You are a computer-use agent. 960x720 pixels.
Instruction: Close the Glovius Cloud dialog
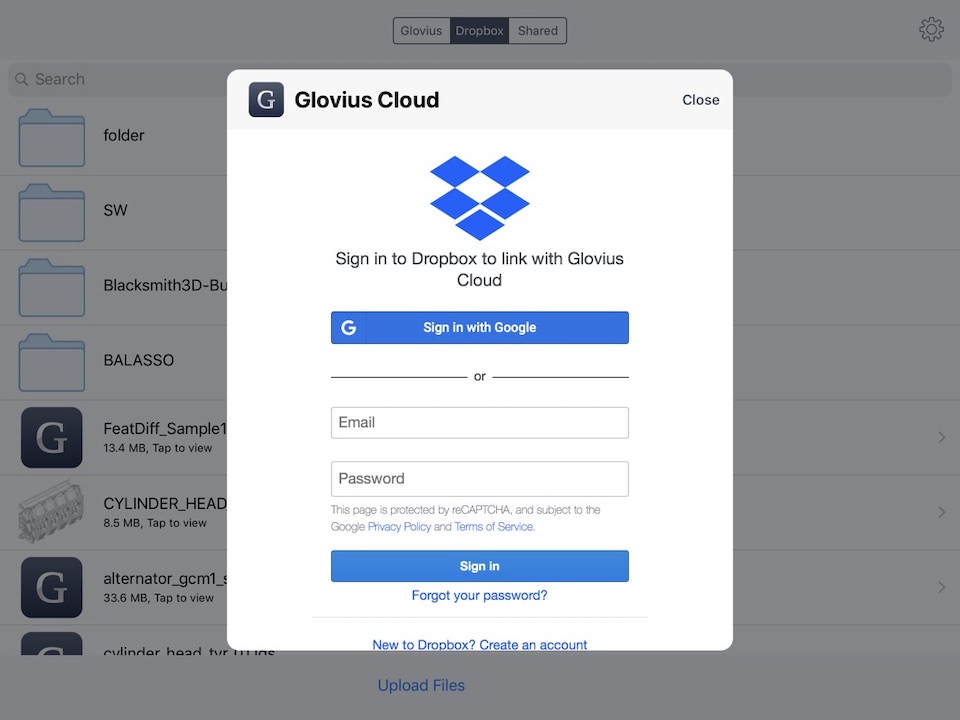click(x=700, y=100)
